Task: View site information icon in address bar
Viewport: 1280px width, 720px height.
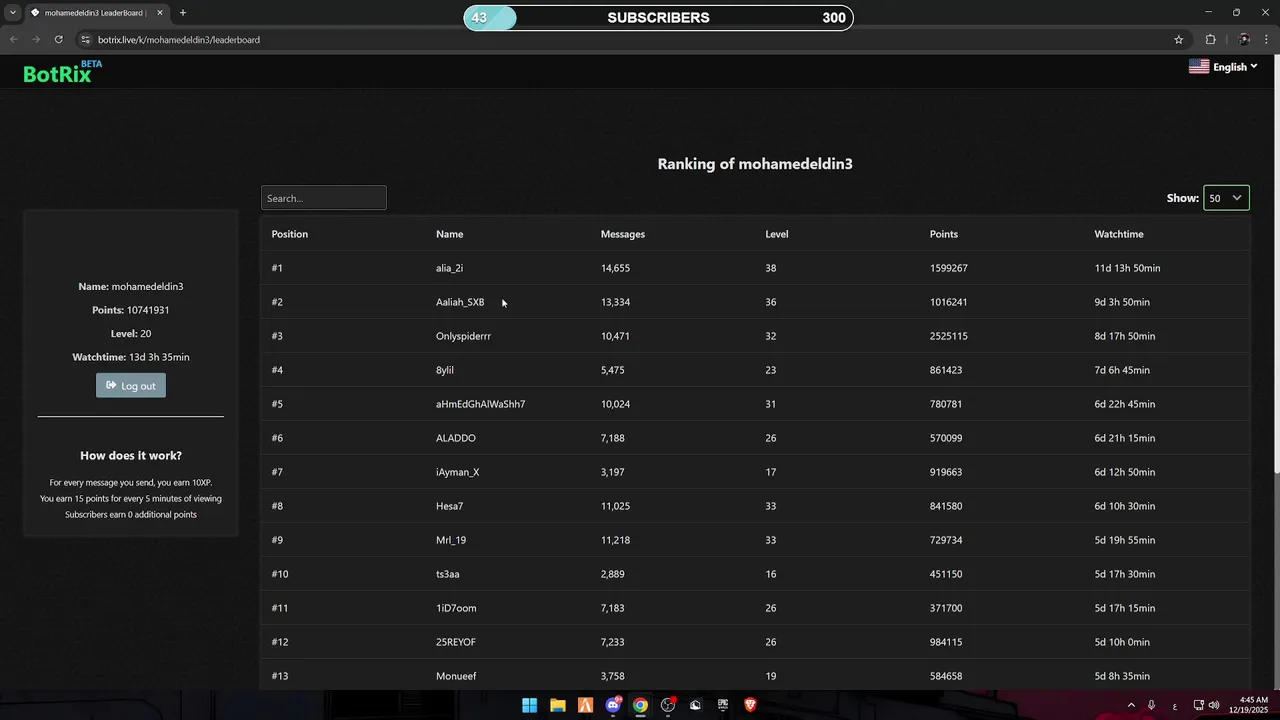Action: pos(85,39)
